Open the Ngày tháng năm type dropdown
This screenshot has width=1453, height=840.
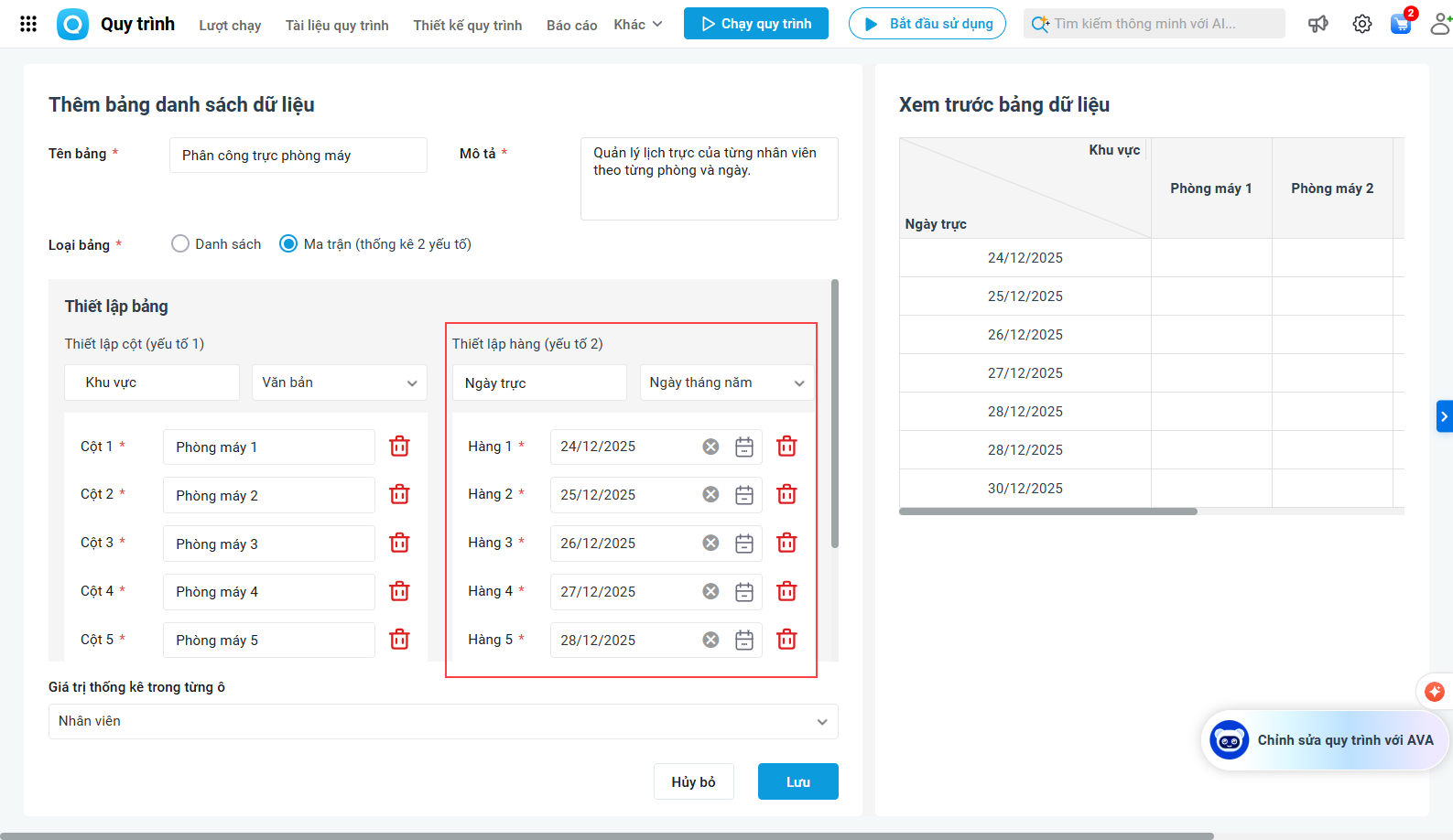(x=726, y=382)
